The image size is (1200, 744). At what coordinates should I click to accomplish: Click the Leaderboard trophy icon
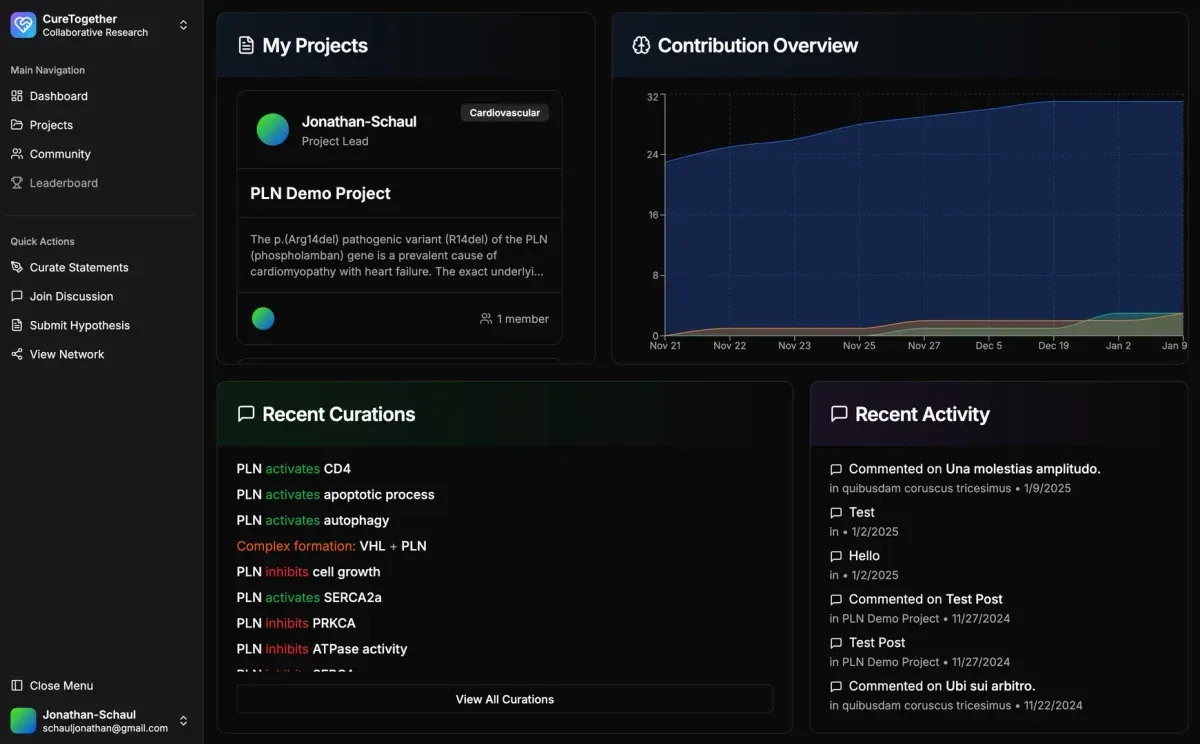[x=17, y=183]
